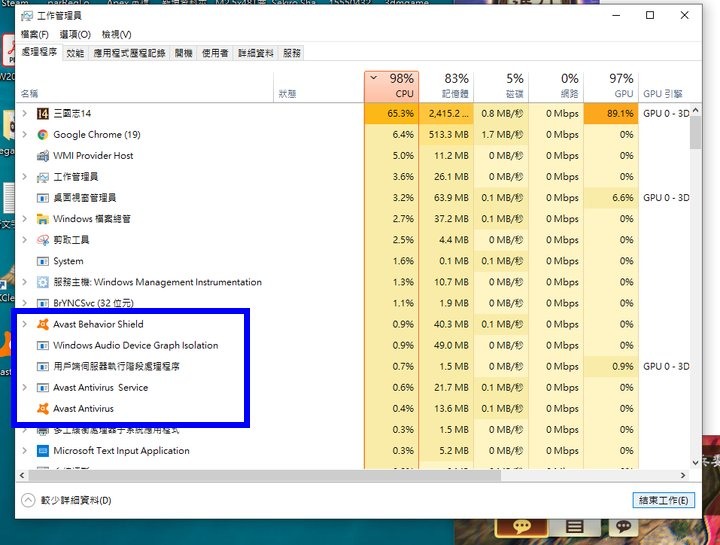The image size is (720, 545).
Task: Expand the 剪取工具 process row
Action: coord(25,240)
